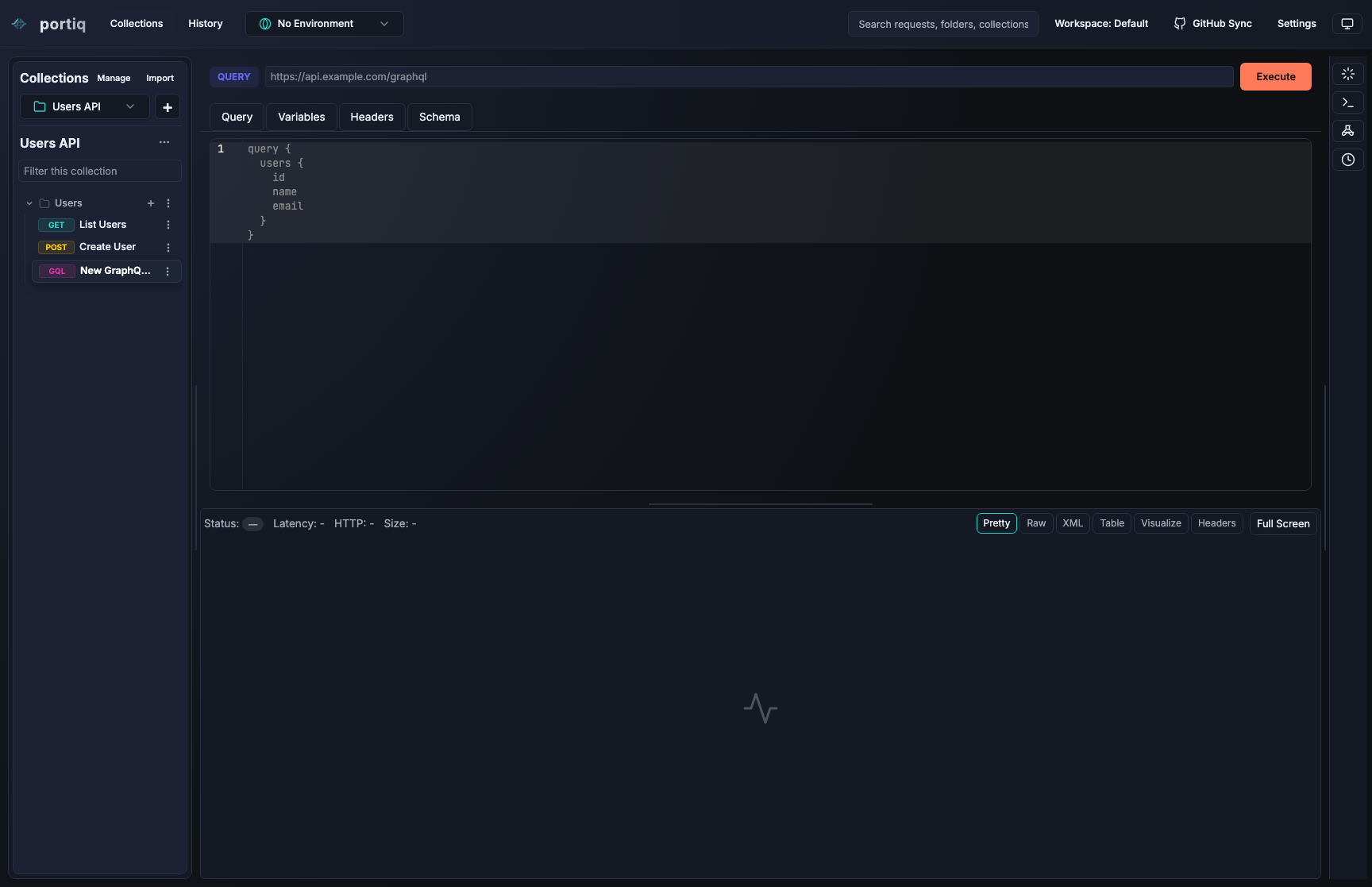Select the Raw response view

tap(1036, 523)
